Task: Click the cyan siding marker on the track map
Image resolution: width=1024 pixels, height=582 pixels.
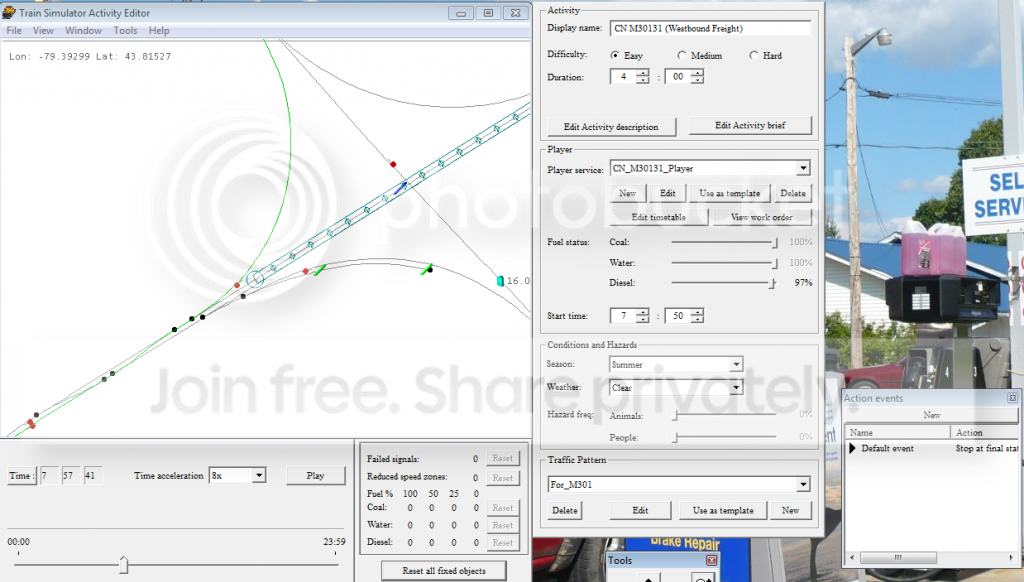Action: (x=501, y=281)
